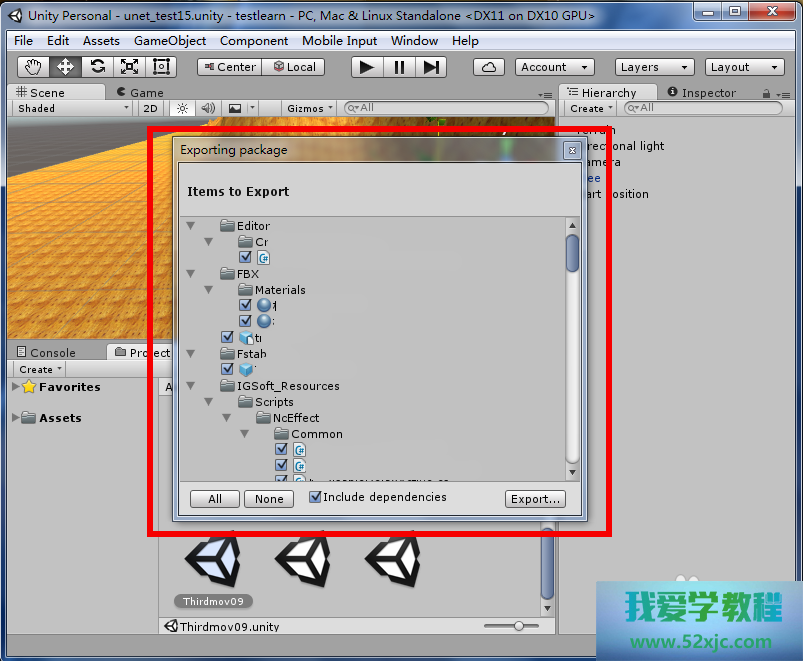
Task: Click the None button
Action: [269, 499]
